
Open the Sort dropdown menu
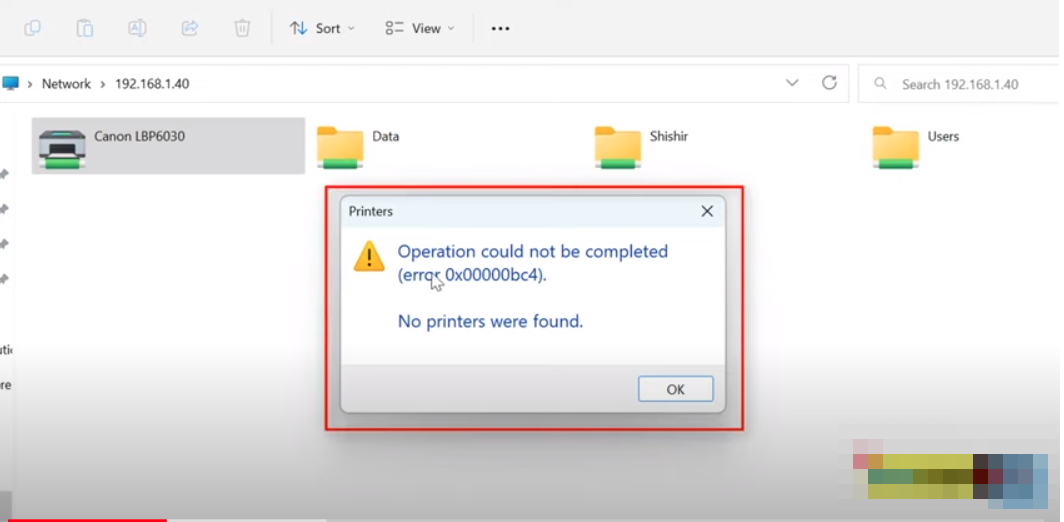(x=322, y=28)
